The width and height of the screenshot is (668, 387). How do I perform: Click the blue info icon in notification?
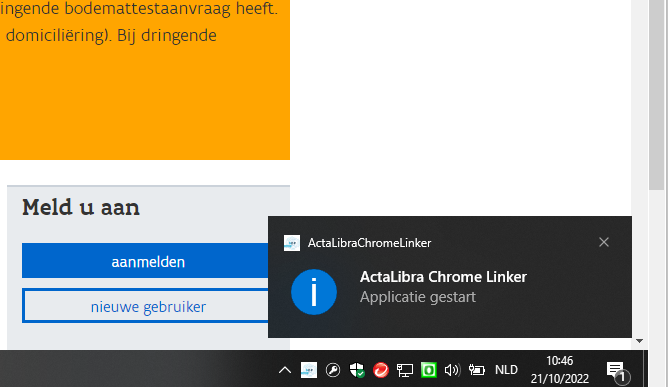(x=314, y=292)
